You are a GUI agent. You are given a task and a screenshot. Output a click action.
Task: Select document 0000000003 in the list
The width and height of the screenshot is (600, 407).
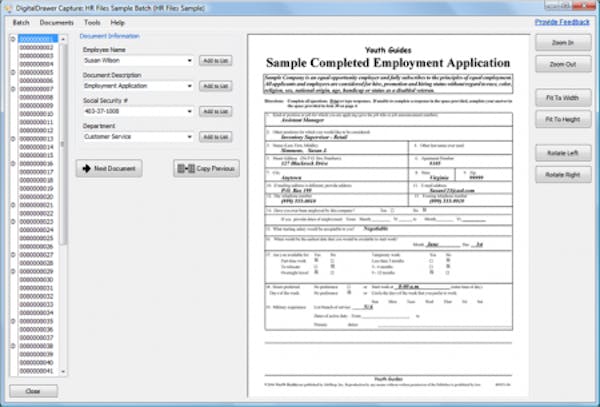point(36,56)
